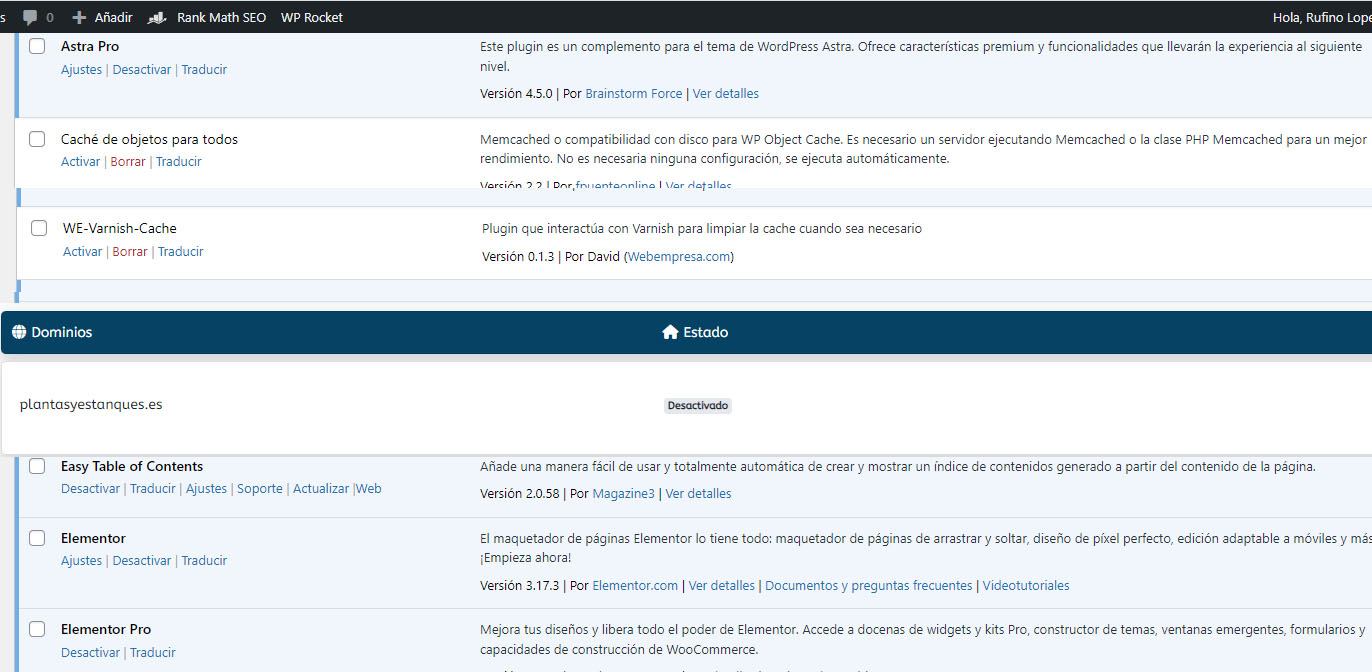Open Documentos y preguntas frecuentes link

tap(869, 586)
